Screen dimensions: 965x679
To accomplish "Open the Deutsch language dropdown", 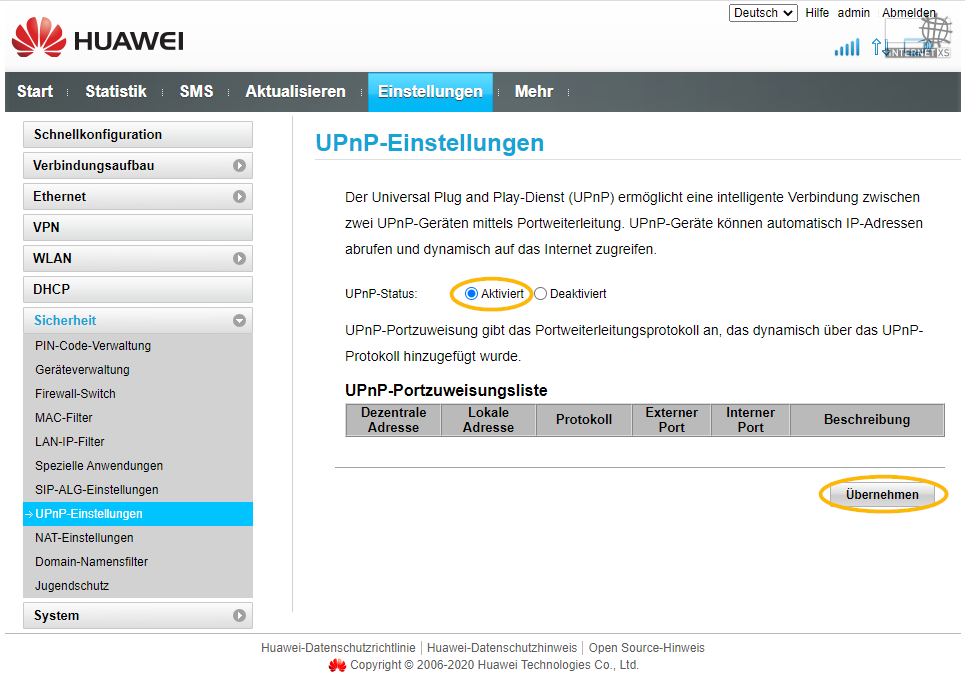I will [x=763, y=13].
